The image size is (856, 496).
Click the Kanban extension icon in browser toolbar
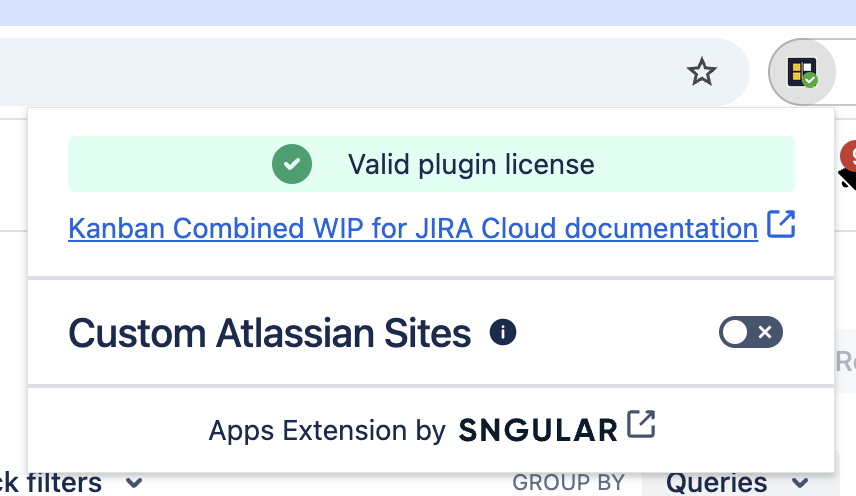click(801, 72)
